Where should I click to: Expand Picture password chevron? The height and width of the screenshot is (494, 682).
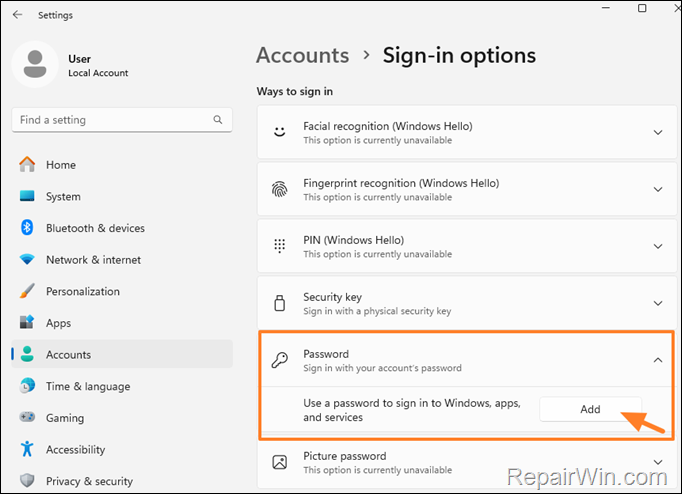pyautogui.click(x=658, y=462)
